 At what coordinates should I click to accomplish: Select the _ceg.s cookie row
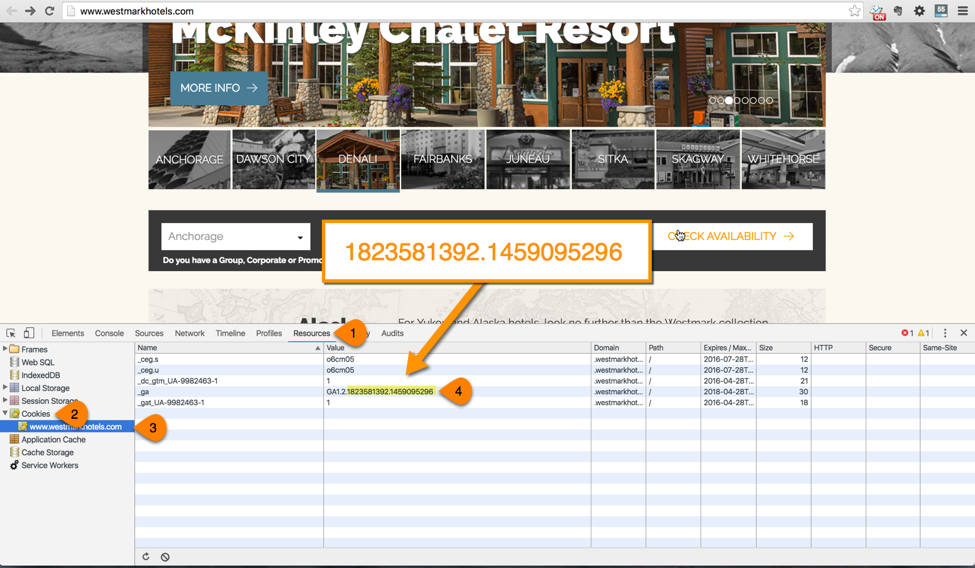tap(555, 359)
